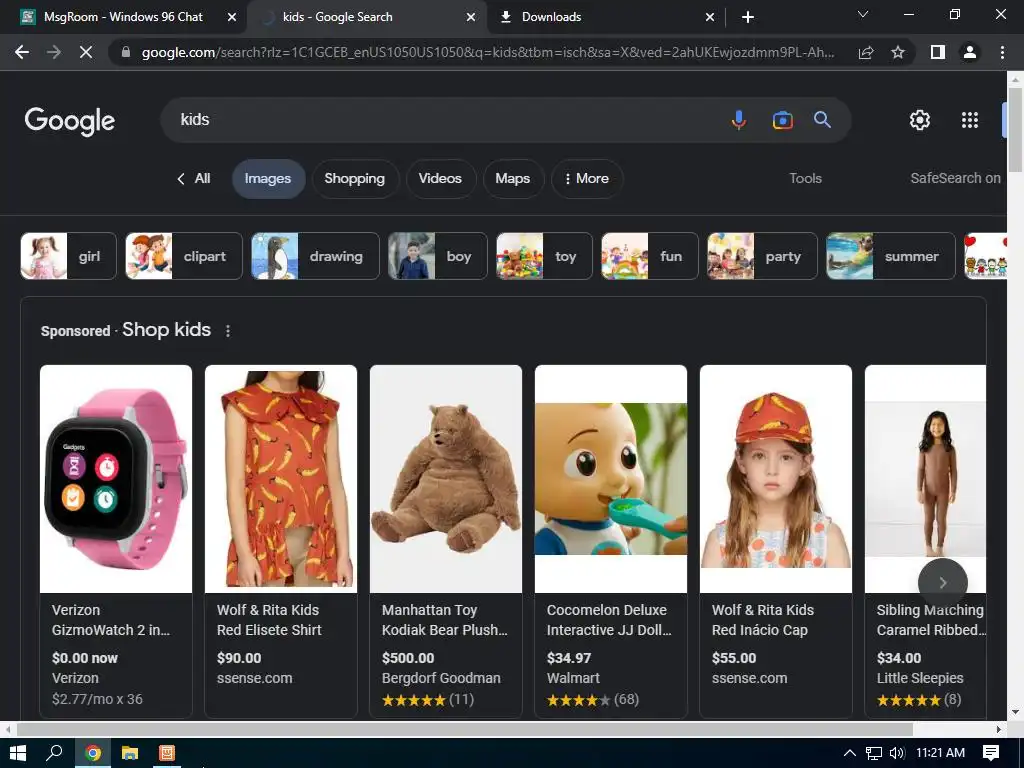Expand the More search filters

click(586, 178)
